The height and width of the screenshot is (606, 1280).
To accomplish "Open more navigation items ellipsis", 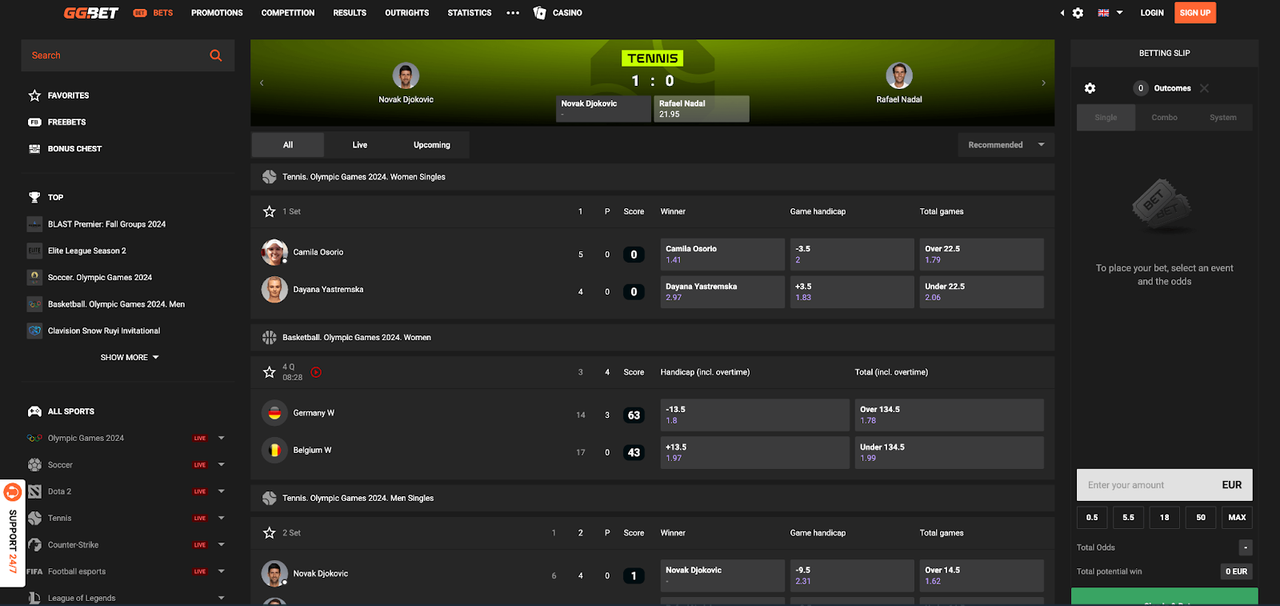I will pos(513,13).
